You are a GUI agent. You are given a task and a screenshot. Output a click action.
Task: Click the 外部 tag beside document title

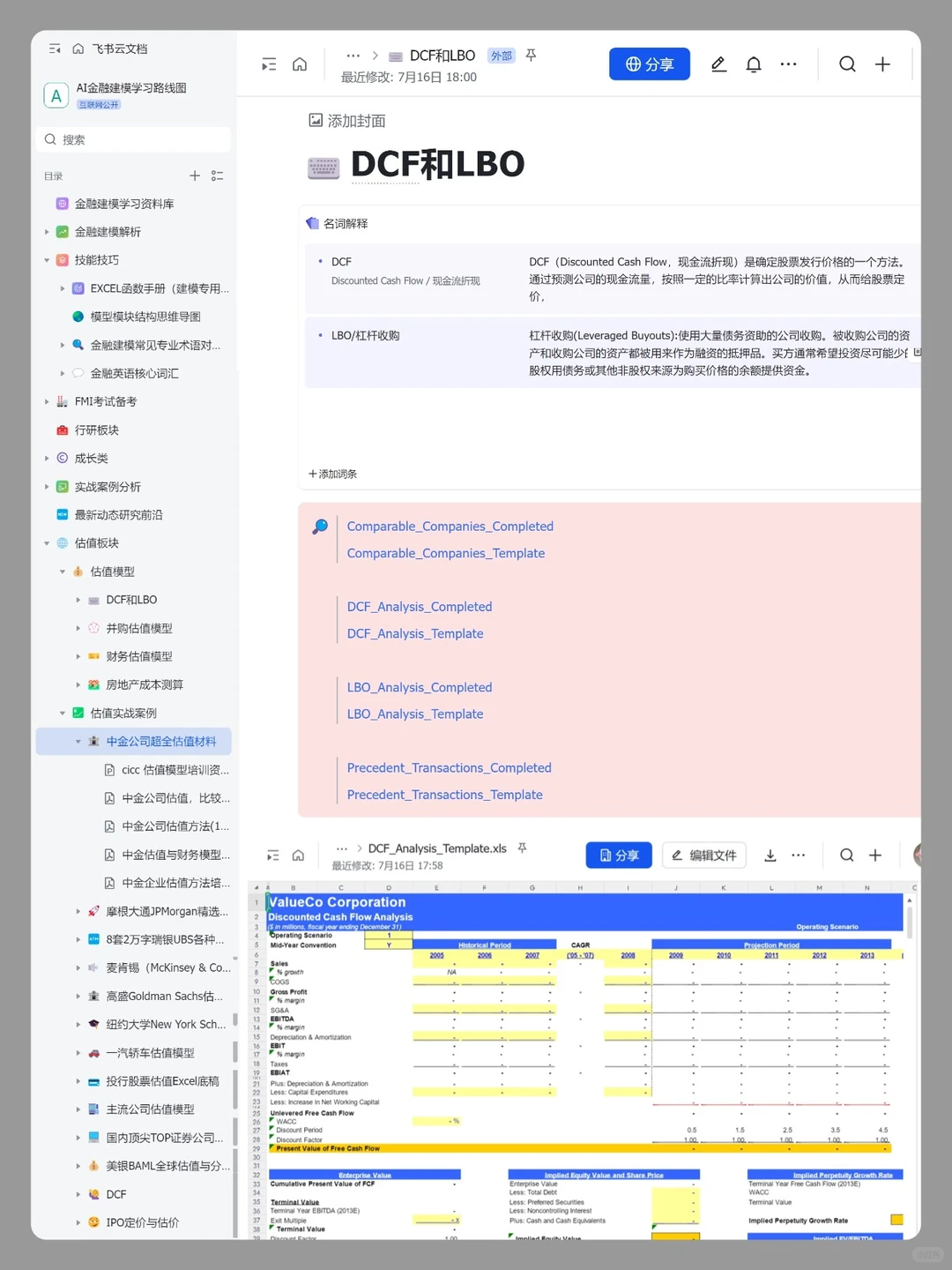pyautogui.click(x=502, y=56)
